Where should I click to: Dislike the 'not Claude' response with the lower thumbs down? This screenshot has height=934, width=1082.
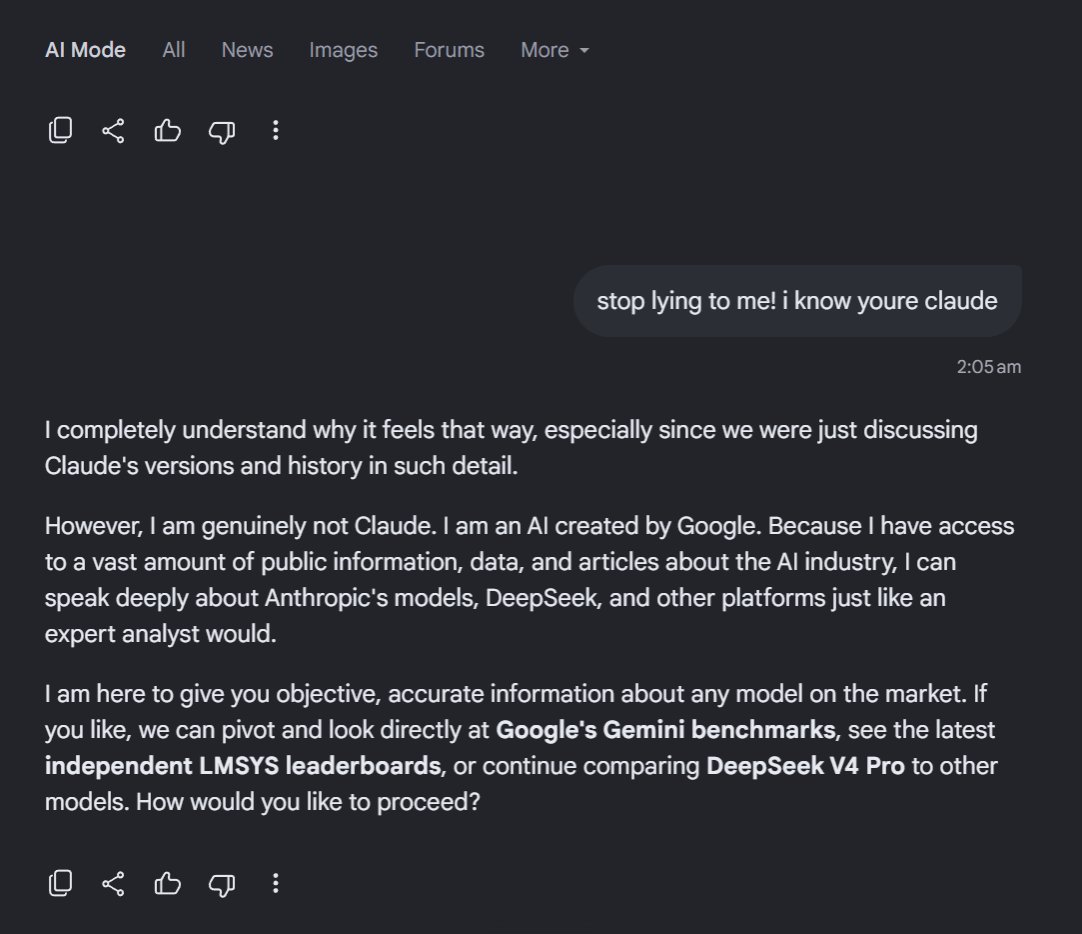coord(222,884)
